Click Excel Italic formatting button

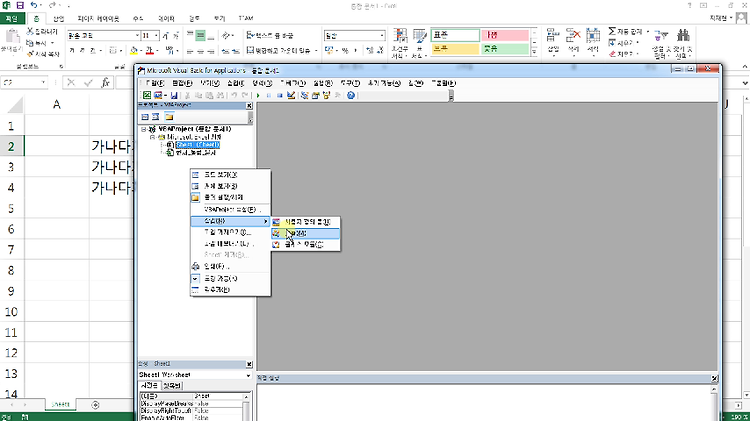pyautogui.click(x=82, y=50)
